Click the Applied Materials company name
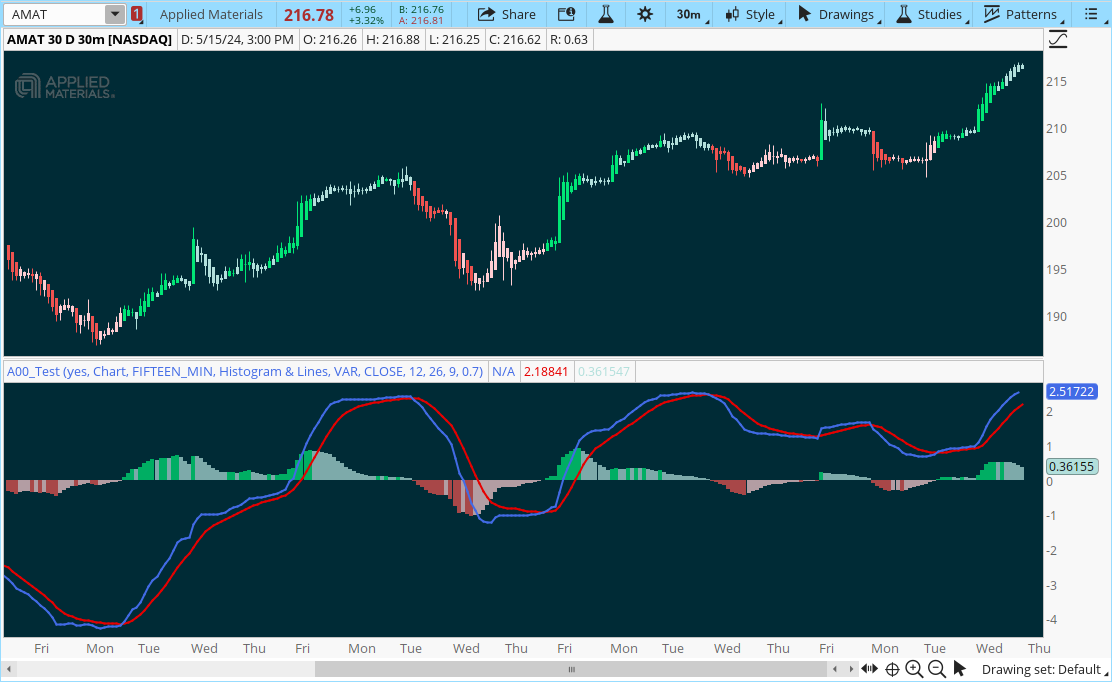This screenshot has height=682, width=1112. click(211, 14)
